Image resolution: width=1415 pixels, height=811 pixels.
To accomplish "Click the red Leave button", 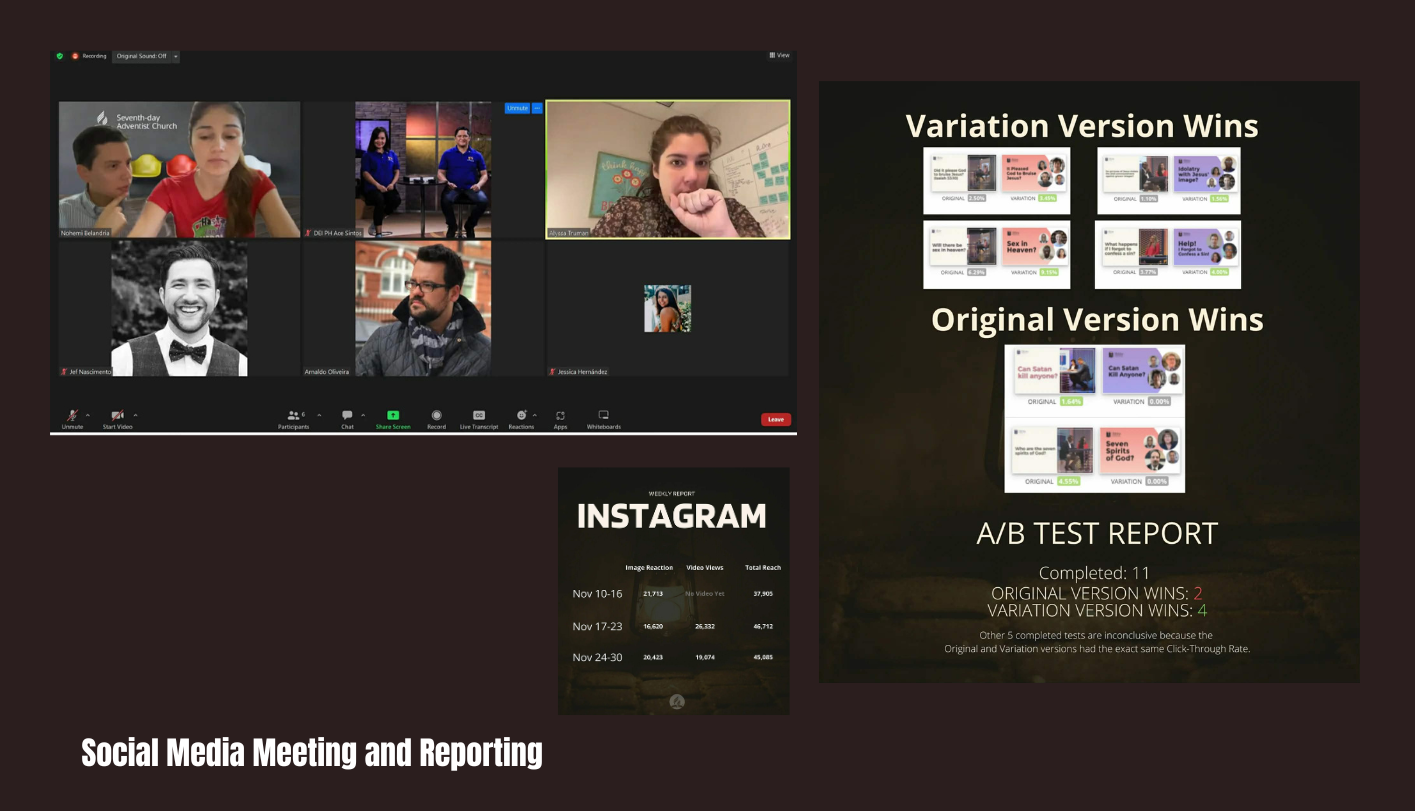I will tap(775, 419).
